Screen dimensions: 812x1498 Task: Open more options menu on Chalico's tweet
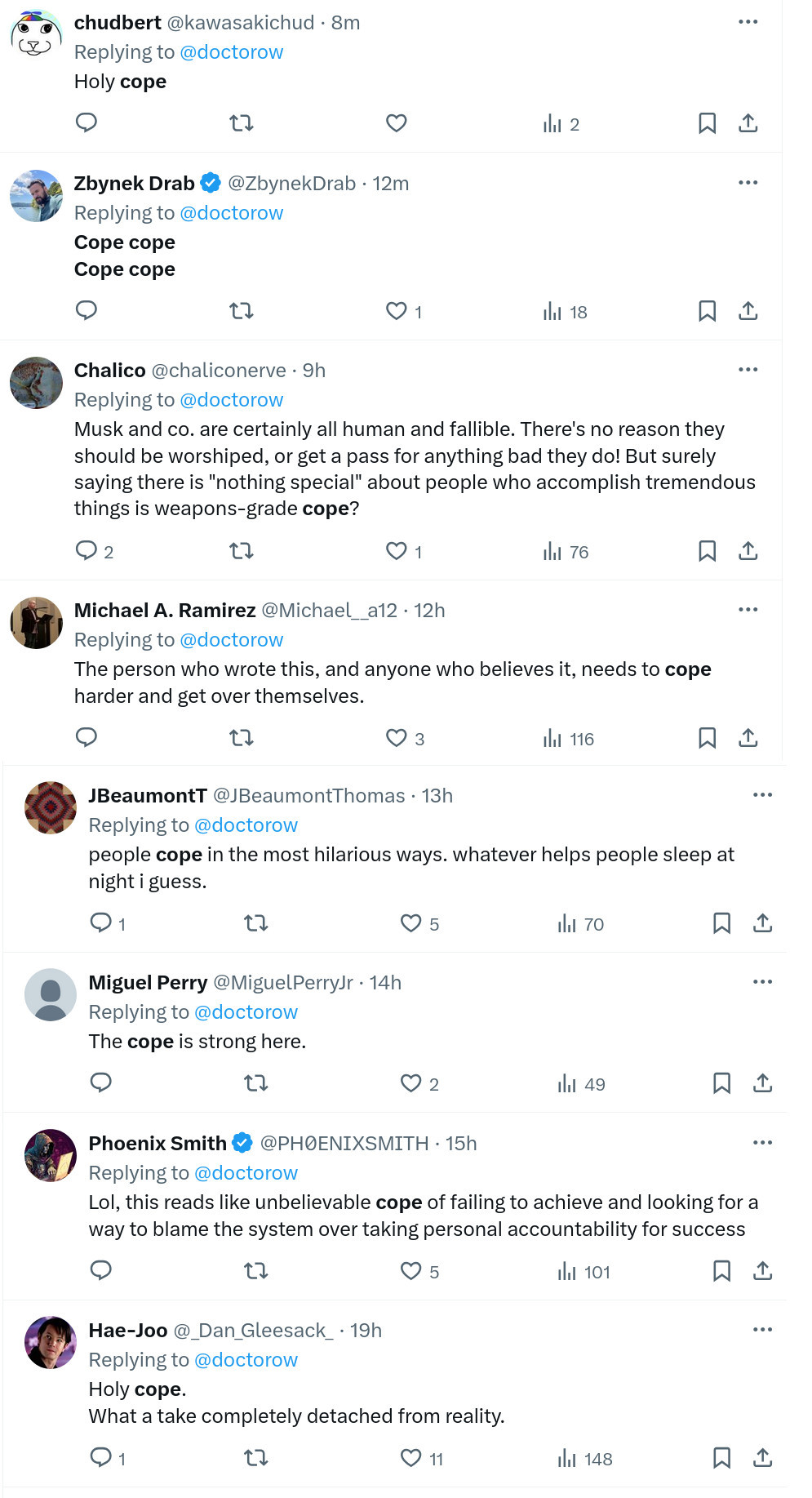tap(748, 370)
